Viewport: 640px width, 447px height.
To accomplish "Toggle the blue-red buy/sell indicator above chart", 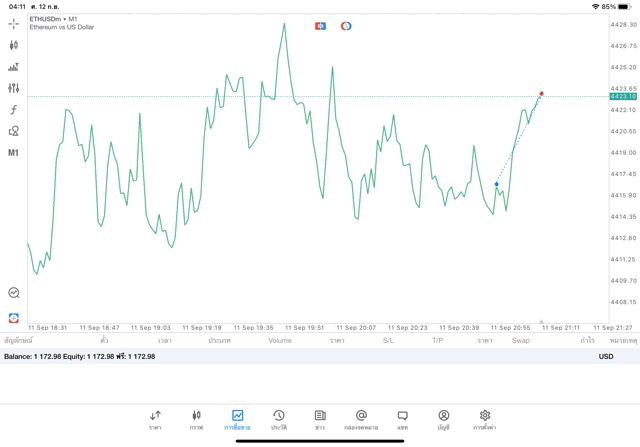I will click(x=320, y=25).
